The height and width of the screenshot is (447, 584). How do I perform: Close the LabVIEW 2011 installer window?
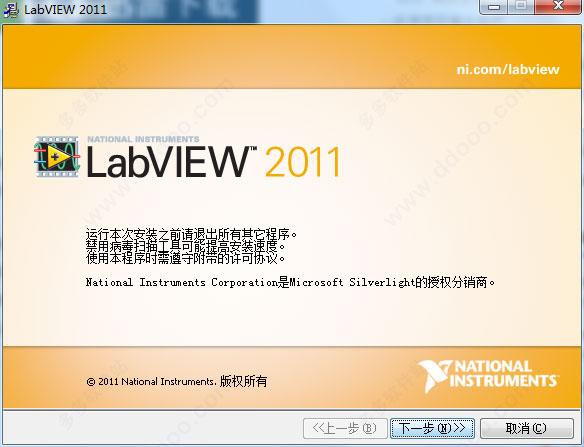pos(558,6)
